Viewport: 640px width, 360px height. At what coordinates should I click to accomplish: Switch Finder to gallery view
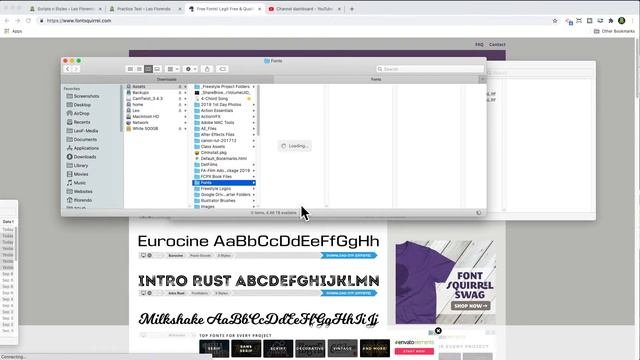coord(157,69)
